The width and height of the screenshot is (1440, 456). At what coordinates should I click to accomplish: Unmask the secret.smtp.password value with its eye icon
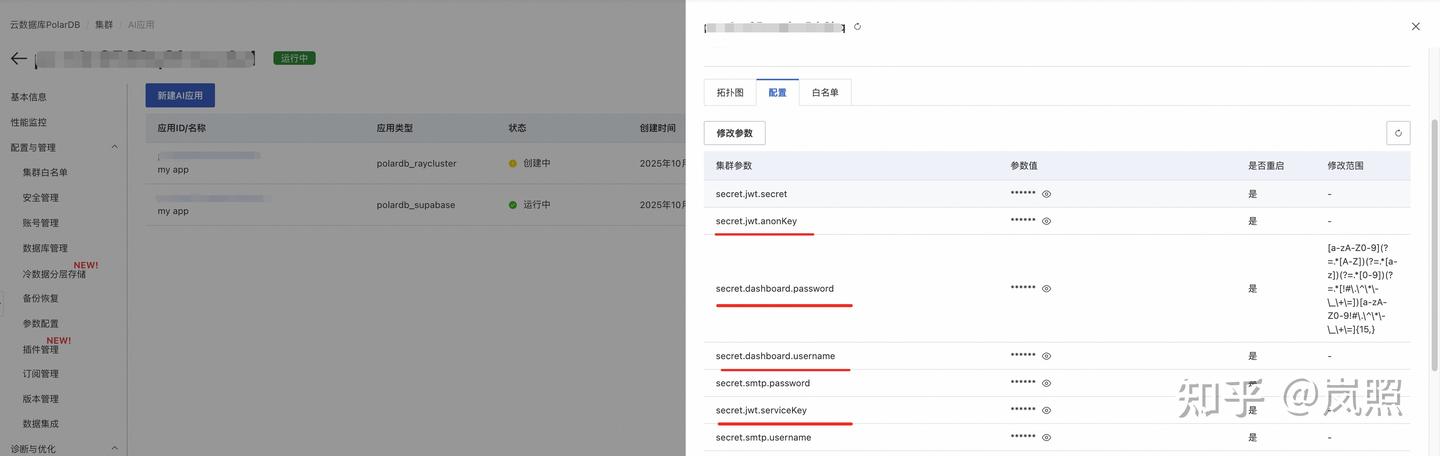(1046, 383)
